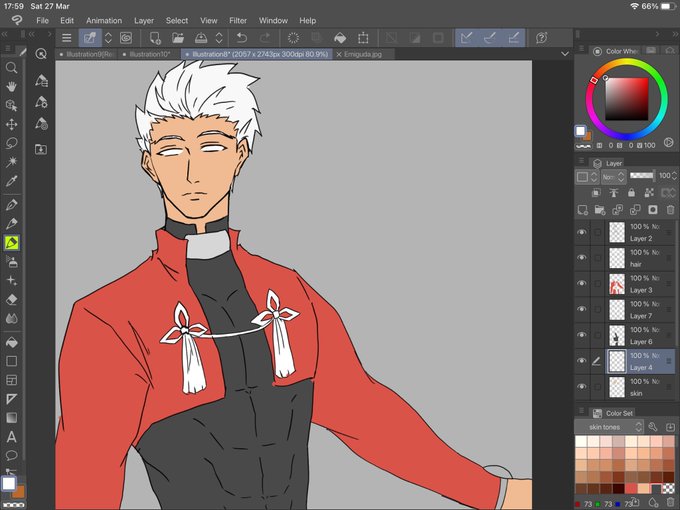Pick a color in the color wheel square

coord(627,99)
